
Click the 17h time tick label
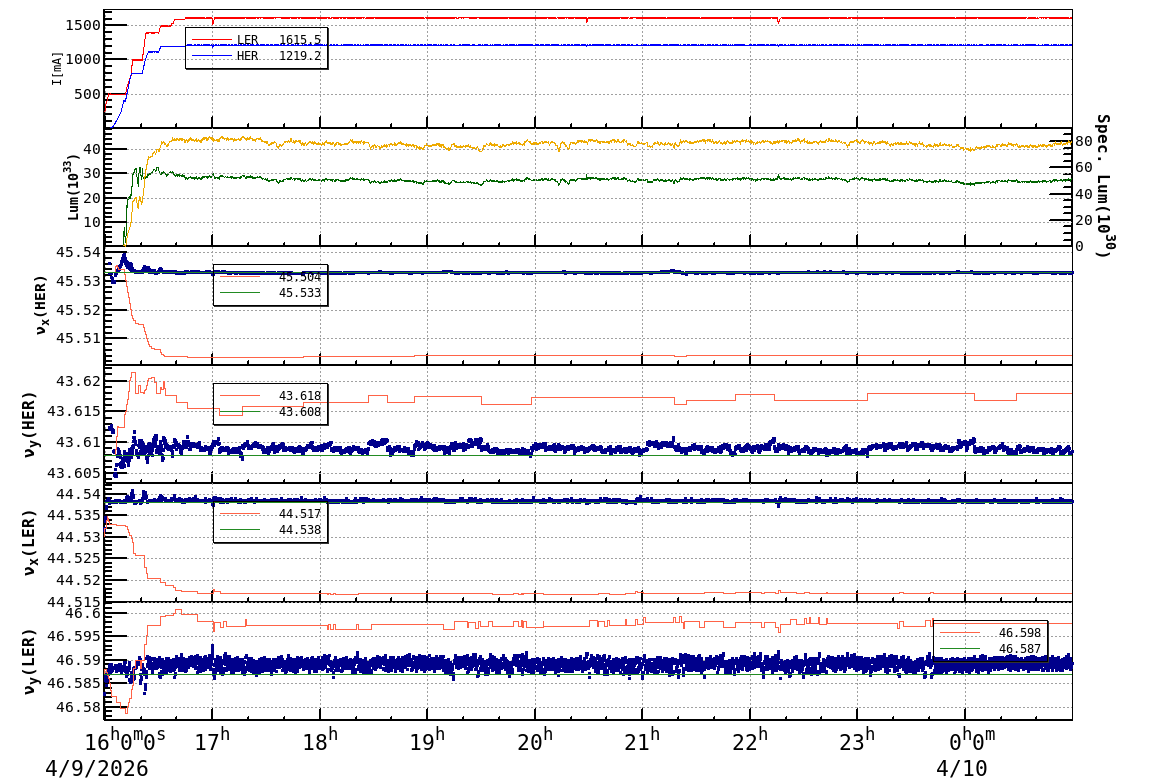(213, 741)
